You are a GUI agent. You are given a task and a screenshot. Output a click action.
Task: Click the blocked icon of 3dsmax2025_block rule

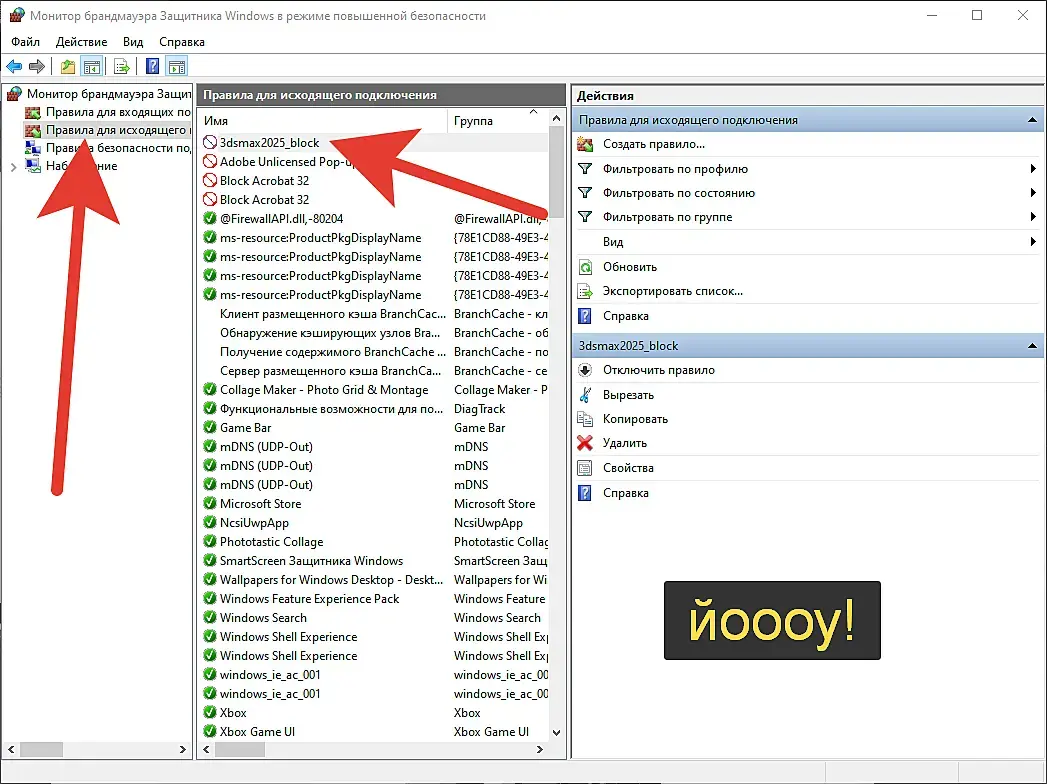click(210, 142)
